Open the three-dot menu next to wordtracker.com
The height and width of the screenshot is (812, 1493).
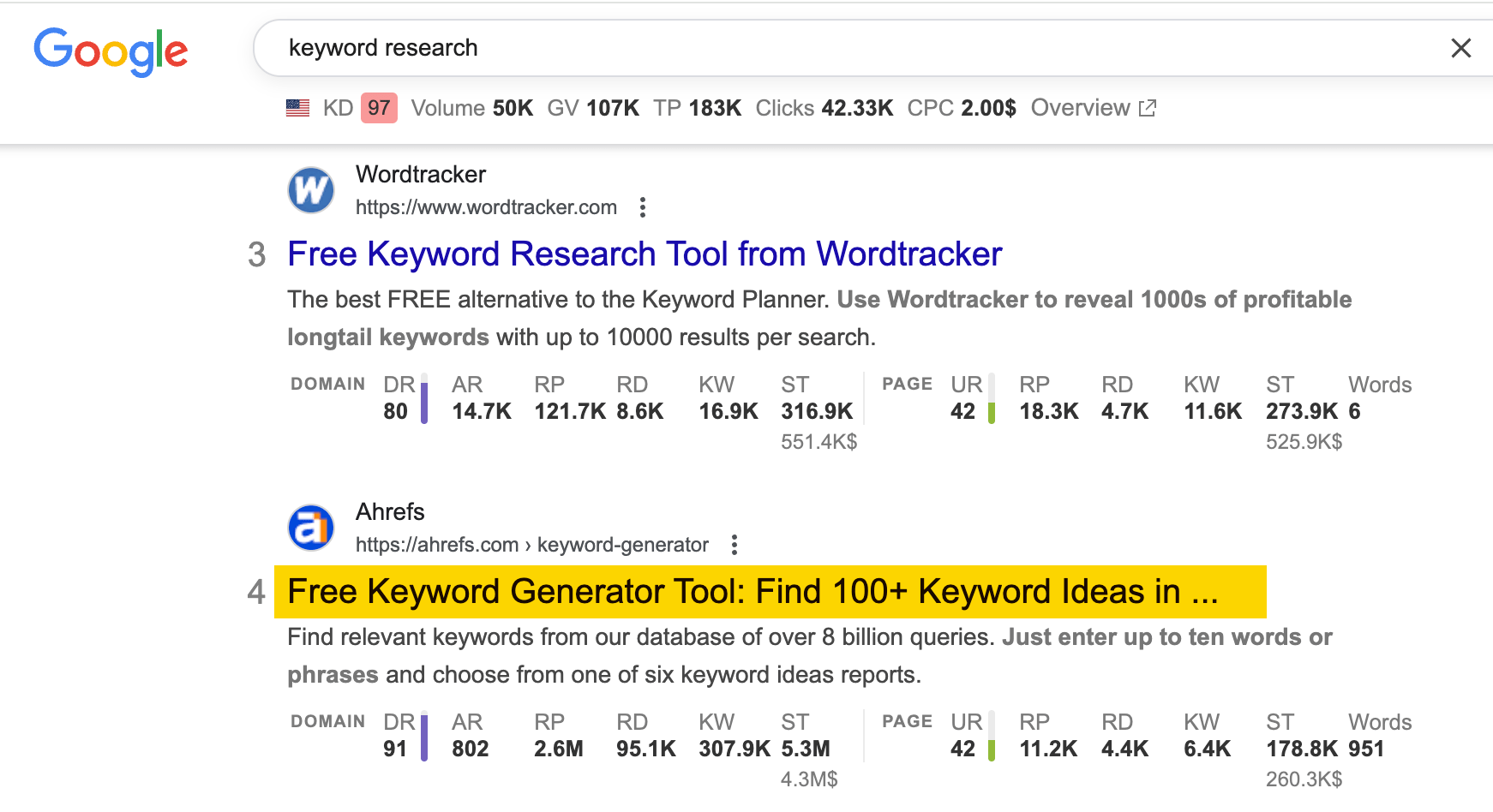(x=643, y=206)
